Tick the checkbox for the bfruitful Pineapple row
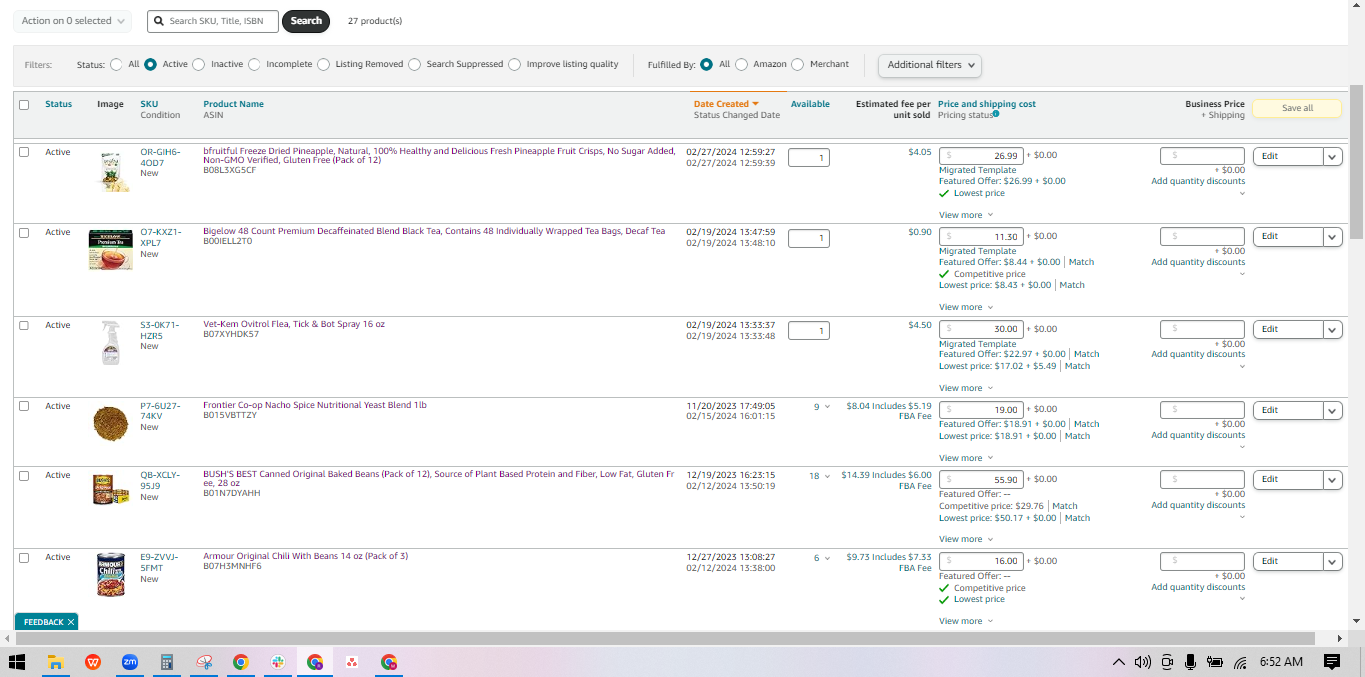Image resolution: width=1365 pixels, height=677 pixels. click(24, 152)
